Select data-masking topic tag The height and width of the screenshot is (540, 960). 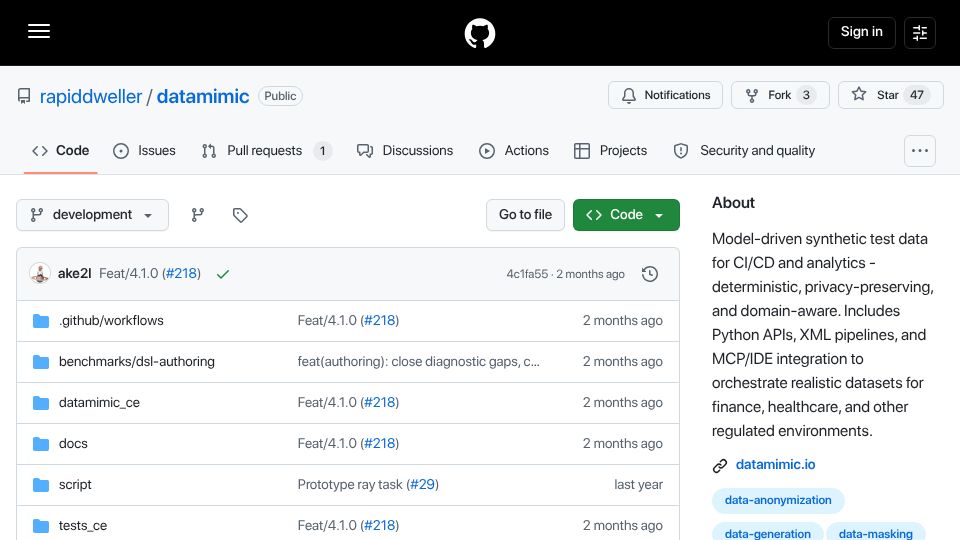(876, 533)
